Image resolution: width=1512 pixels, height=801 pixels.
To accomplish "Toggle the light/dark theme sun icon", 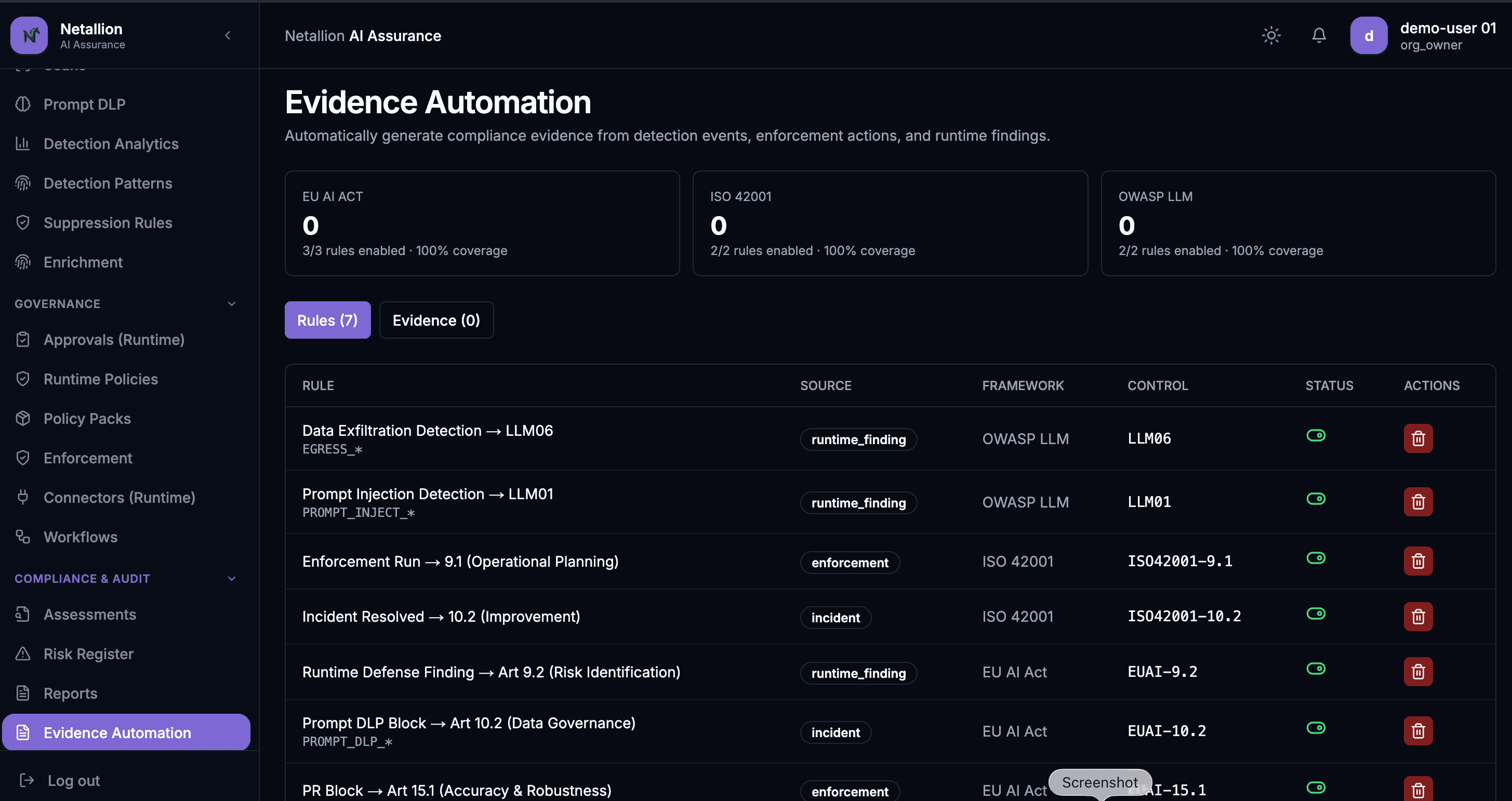I will click(x=1271, y=35).
